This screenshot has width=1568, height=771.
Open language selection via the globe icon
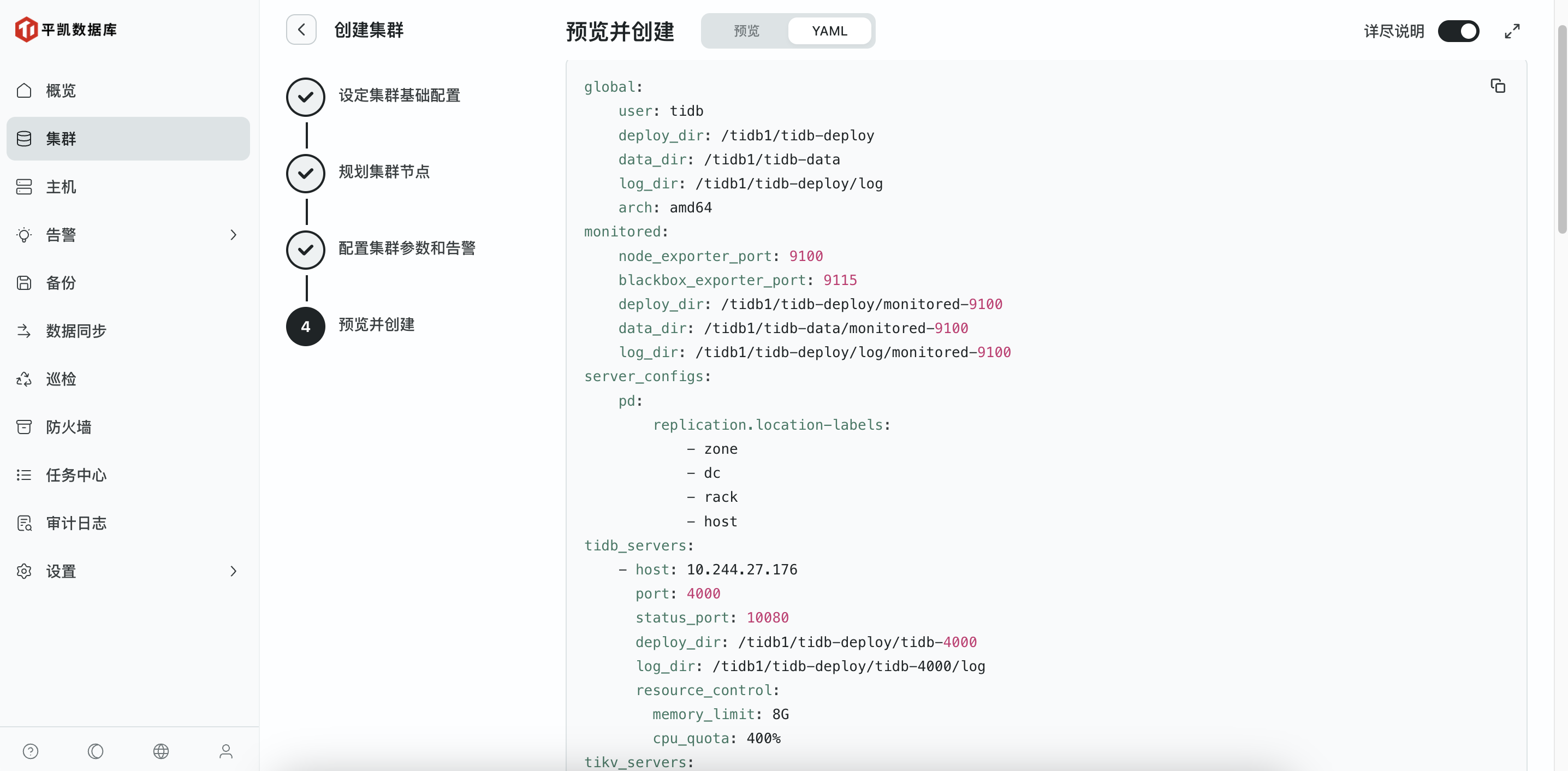tap(161, 751)
